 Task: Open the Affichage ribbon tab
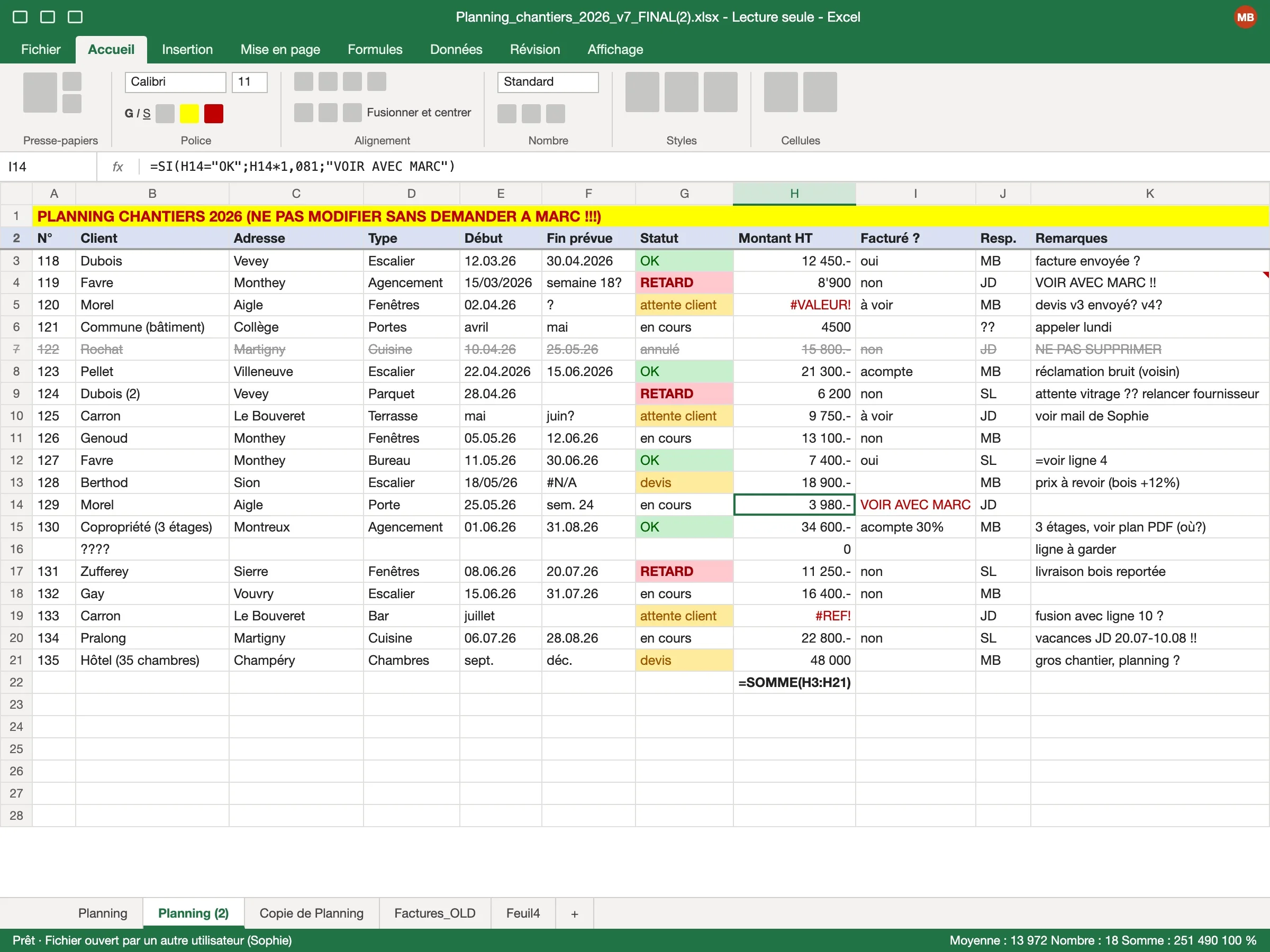click(615, 49)
